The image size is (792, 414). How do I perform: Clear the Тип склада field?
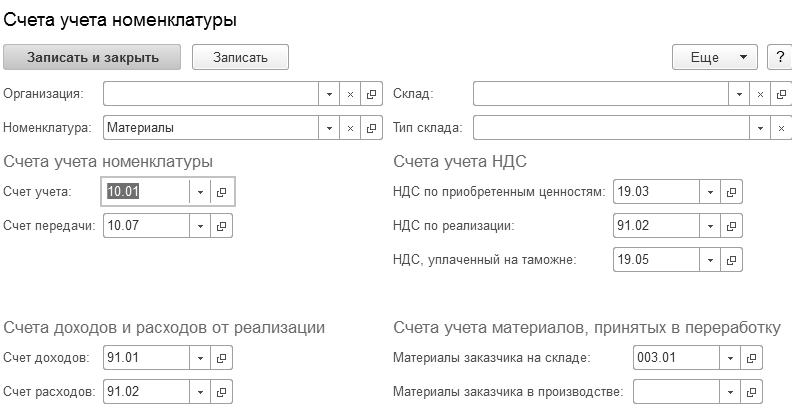pos(782,128)
